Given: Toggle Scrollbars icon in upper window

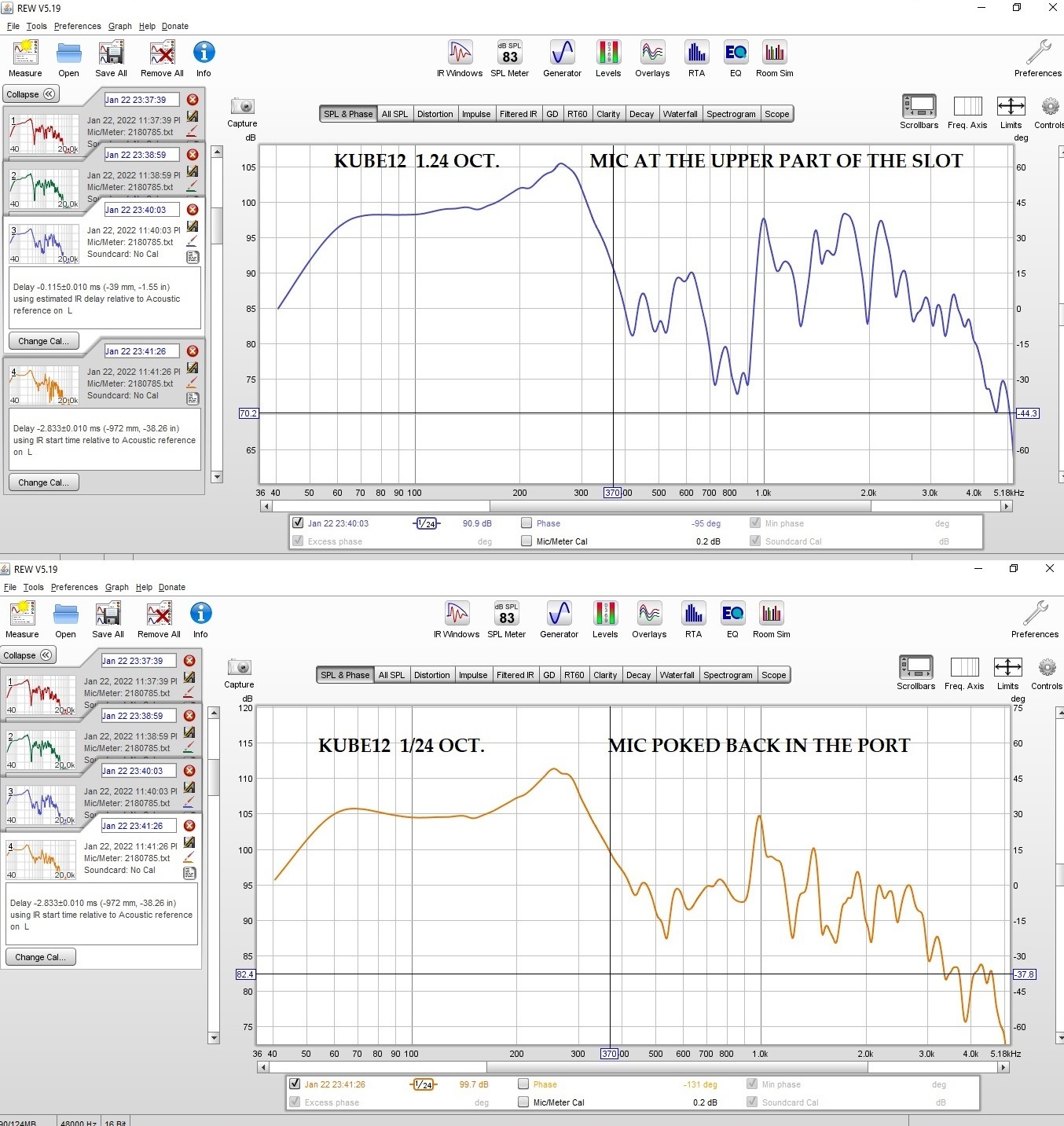Looking at the screenshot, I should (919, 106).
